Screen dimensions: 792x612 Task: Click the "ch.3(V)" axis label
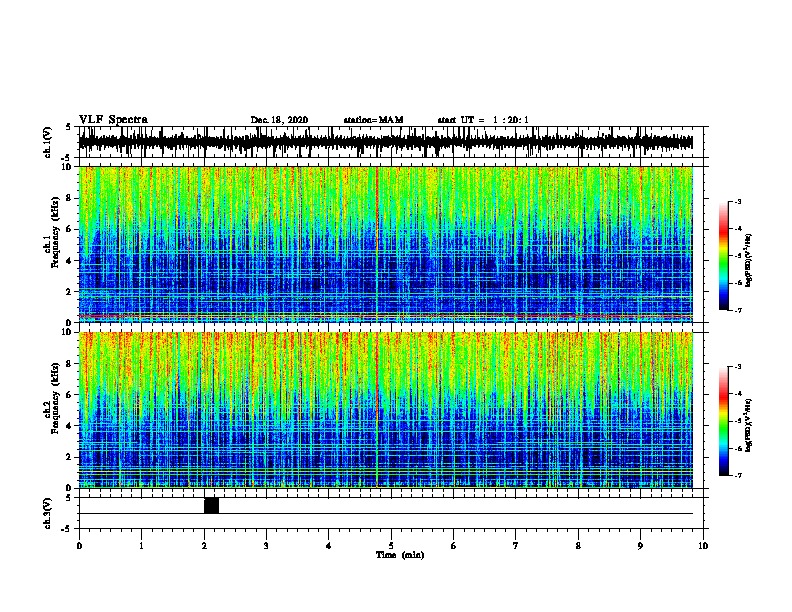48,513
